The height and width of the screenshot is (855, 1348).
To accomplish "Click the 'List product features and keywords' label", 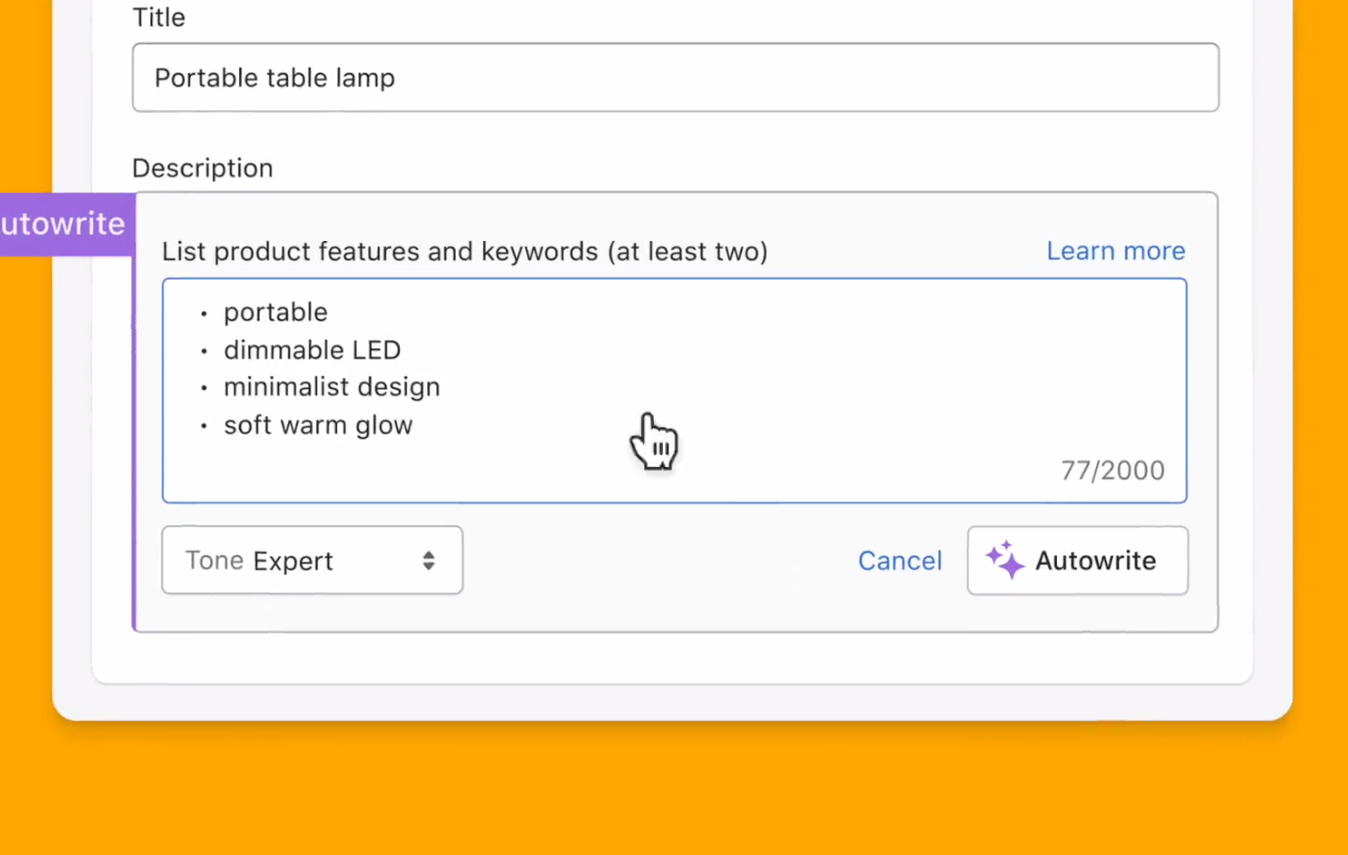I will pyautogui.click(x=465, y=251).
